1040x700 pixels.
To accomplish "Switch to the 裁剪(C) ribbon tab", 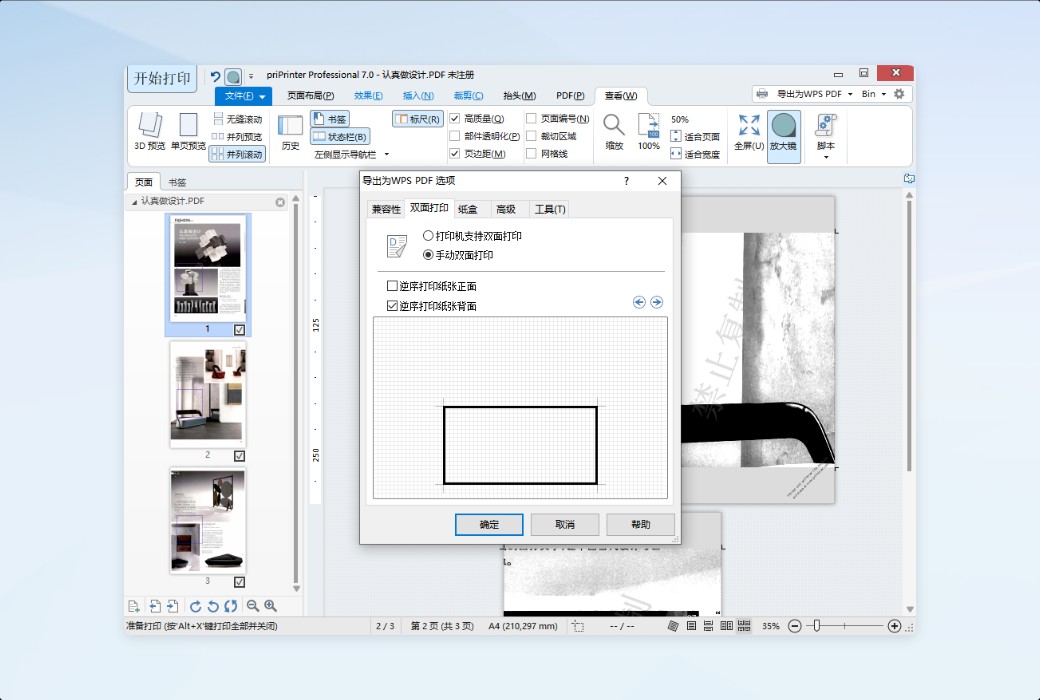I will click(x=468, y=96).
